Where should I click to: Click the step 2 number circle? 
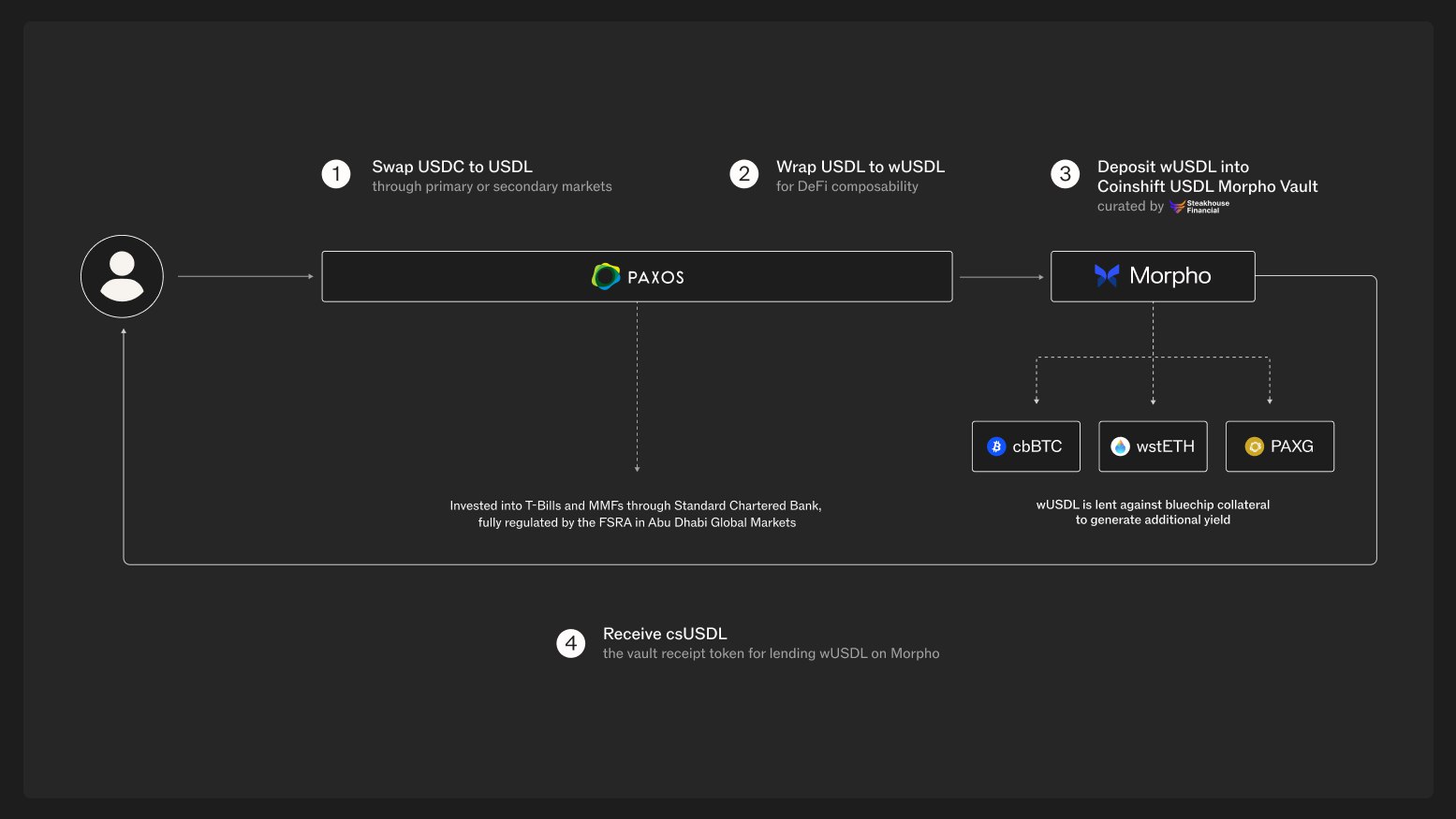[744, 174]
